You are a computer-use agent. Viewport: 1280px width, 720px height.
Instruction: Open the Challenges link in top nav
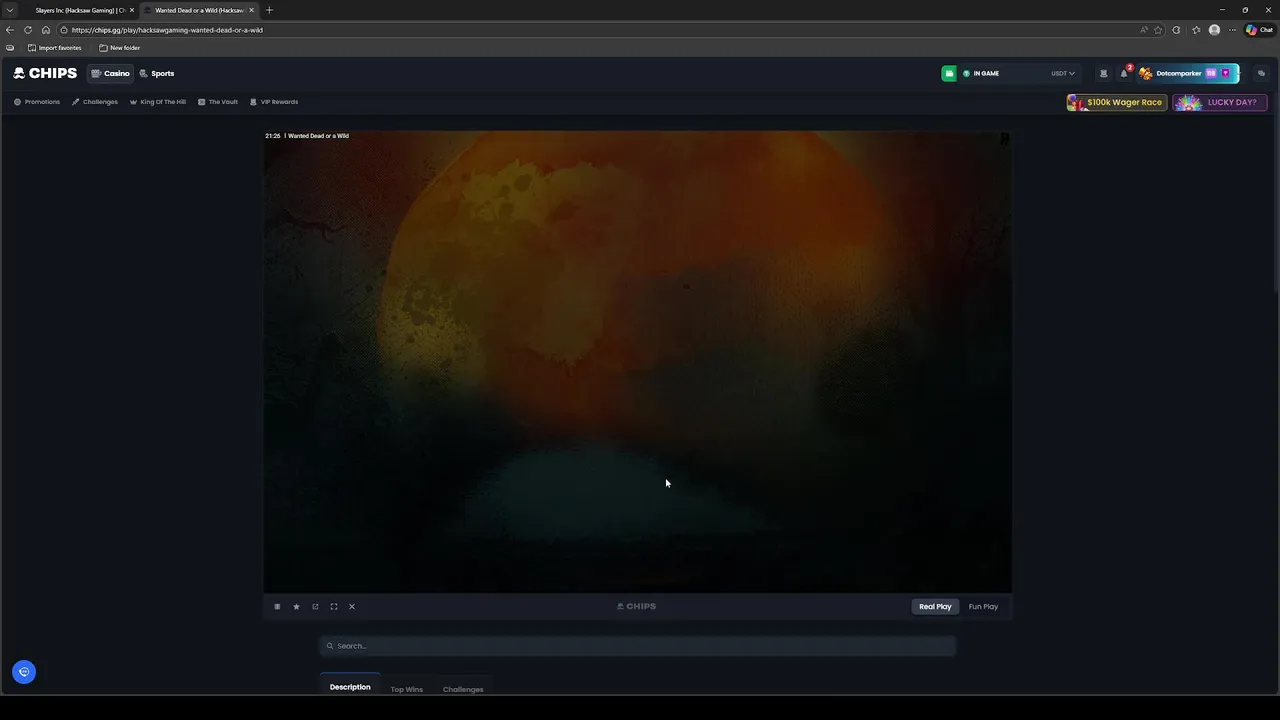[95, 102]
